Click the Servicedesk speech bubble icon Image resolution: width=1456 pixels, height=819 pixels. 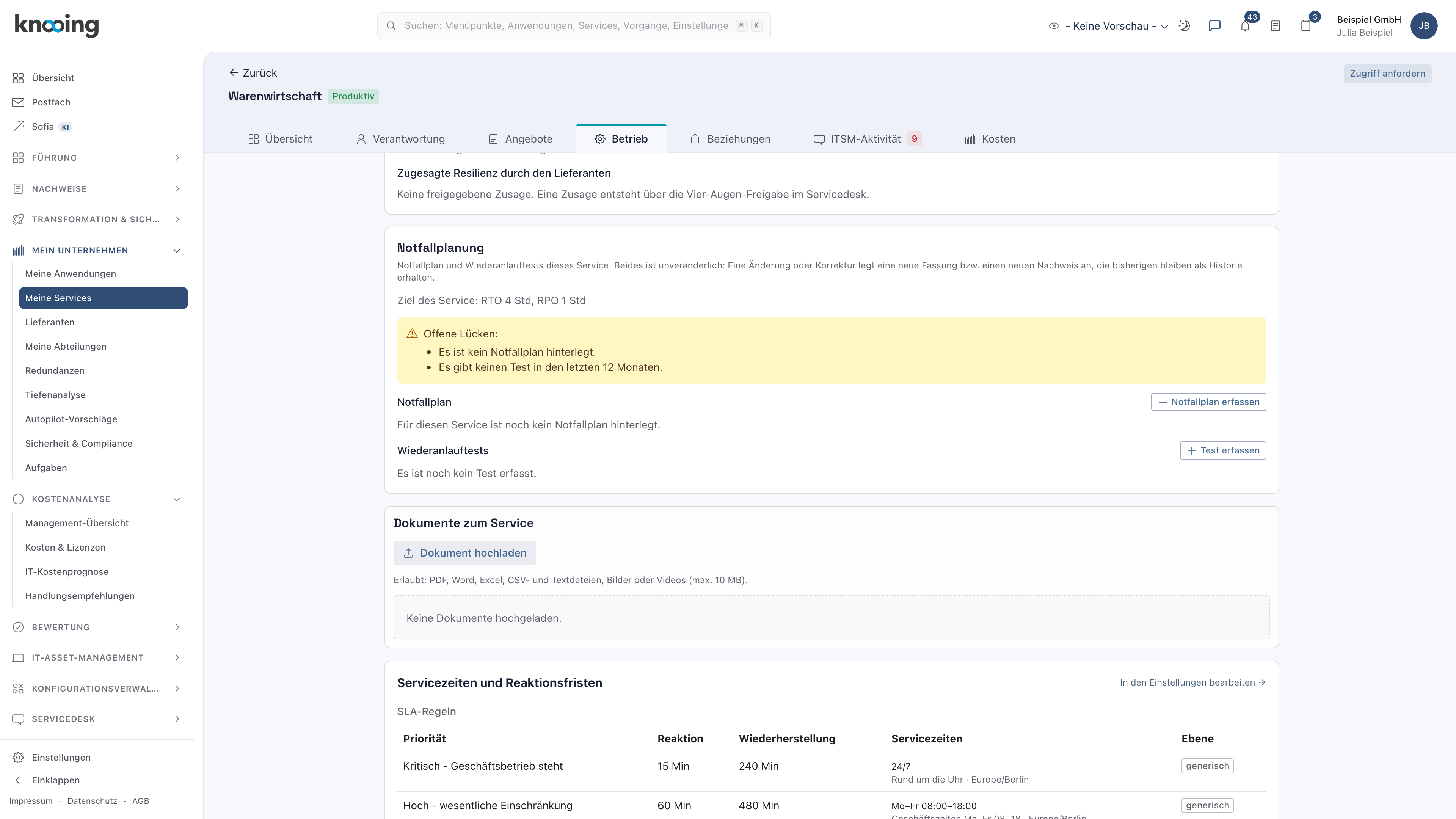(x=18, y=719)
